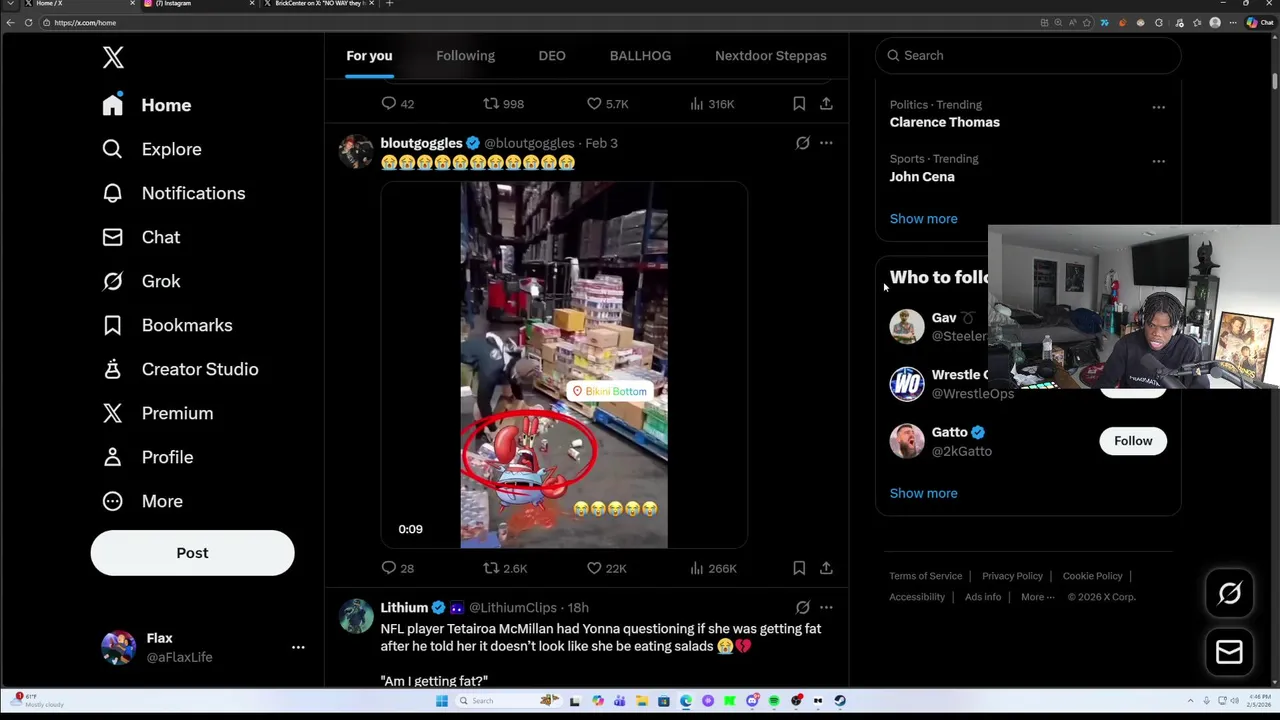Play the bloutgoggles warehouse video
This screenshot has height=720, width=1280.
pyautogui.click(x=564, y=365)
